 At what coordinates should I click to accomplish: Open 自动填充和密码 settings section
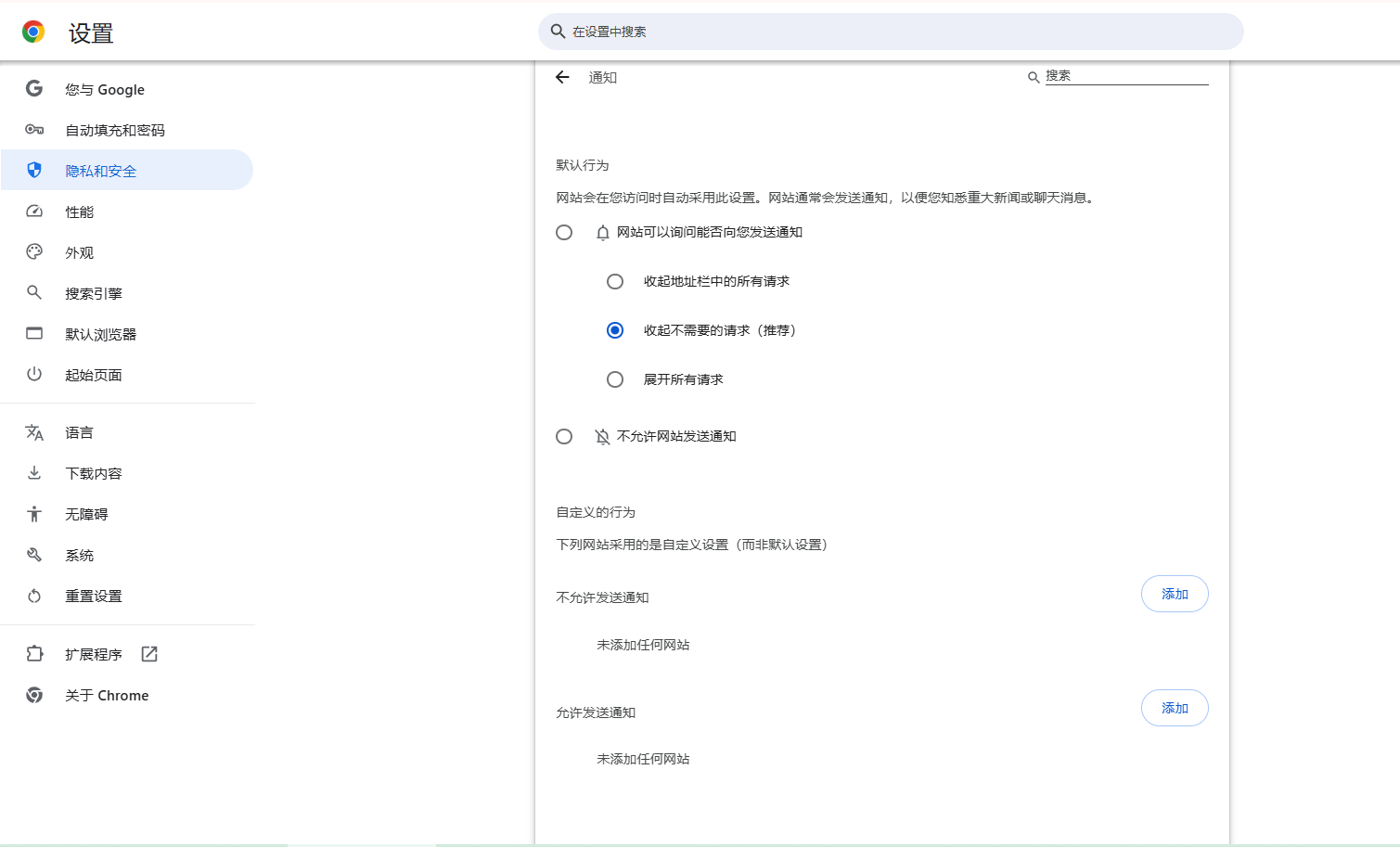[127, 130]
